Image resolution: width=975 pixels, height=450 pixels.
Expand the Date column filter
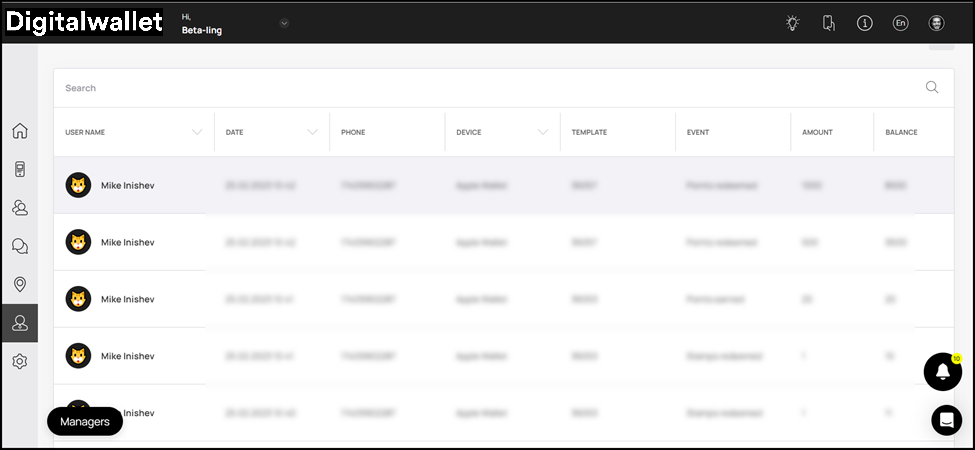click(x=312, y=132)
